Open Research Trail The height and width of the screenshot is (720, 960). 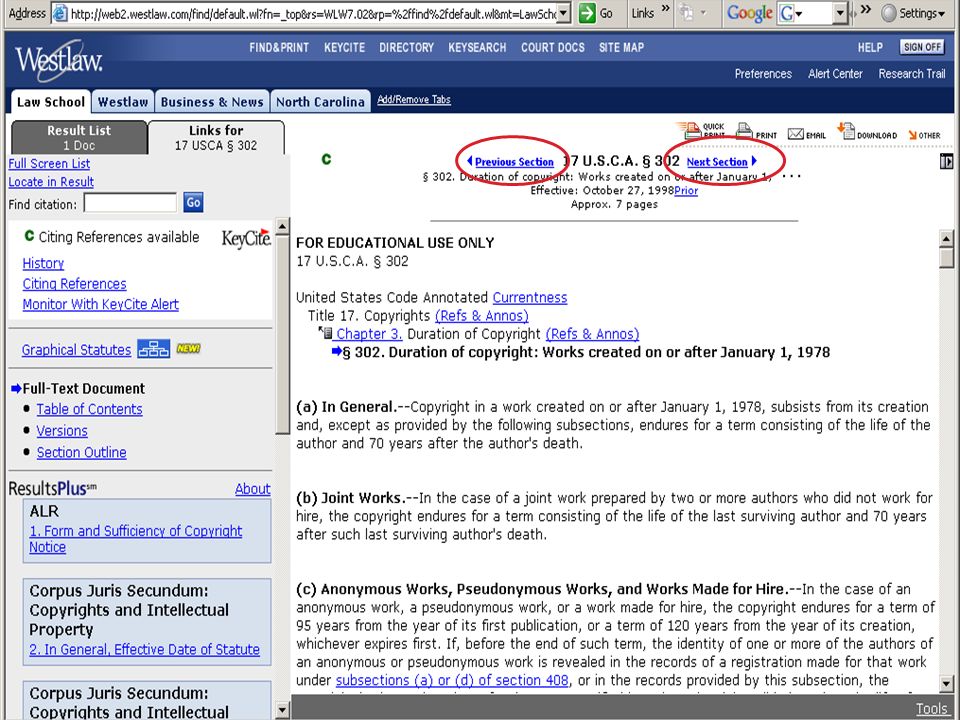click(x=912, y=74)
